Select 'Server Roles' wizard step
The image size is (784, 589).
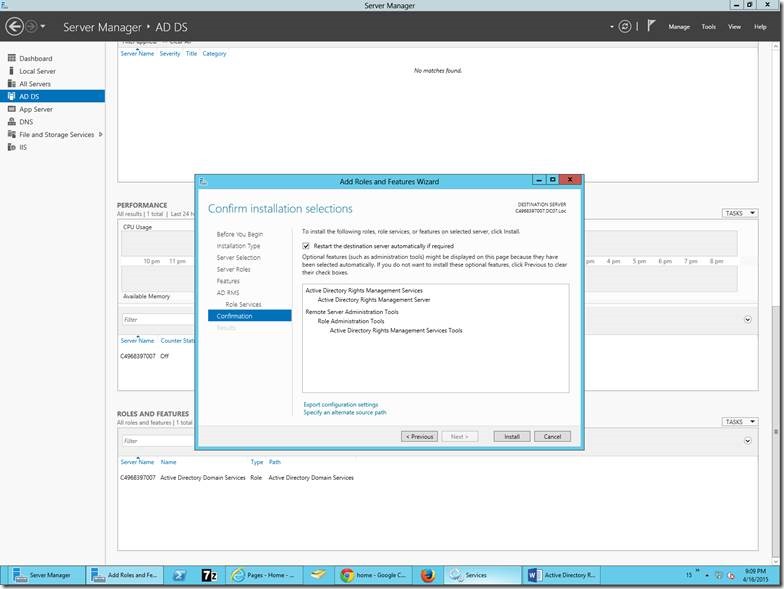pos(234,269)
